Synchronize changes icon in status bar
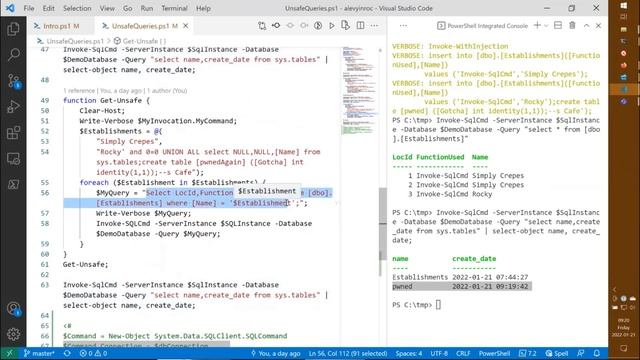Viewport: 640px width, 360px height. click(x=67, y=353)
